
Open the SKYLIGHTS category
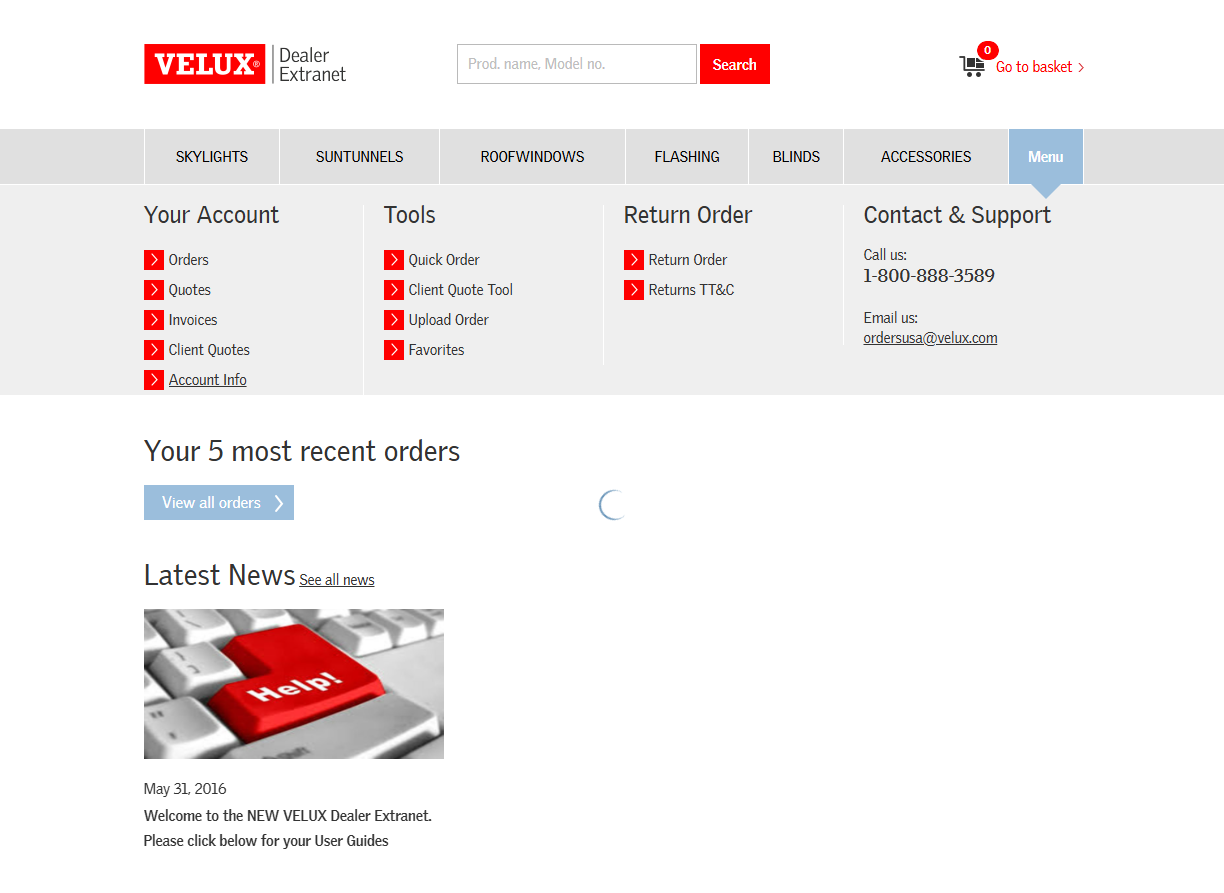pos(212,157)
